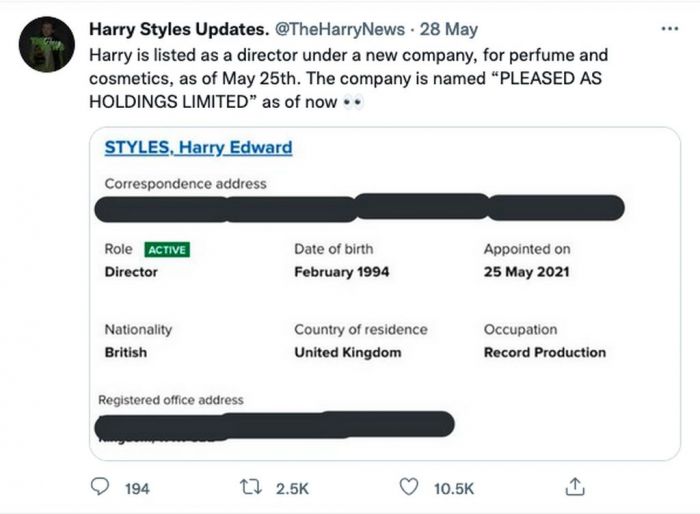This screenshot has height=514, width=700.
Task: Visit the Harry Styles Updates account name
Action: point(175,31)
